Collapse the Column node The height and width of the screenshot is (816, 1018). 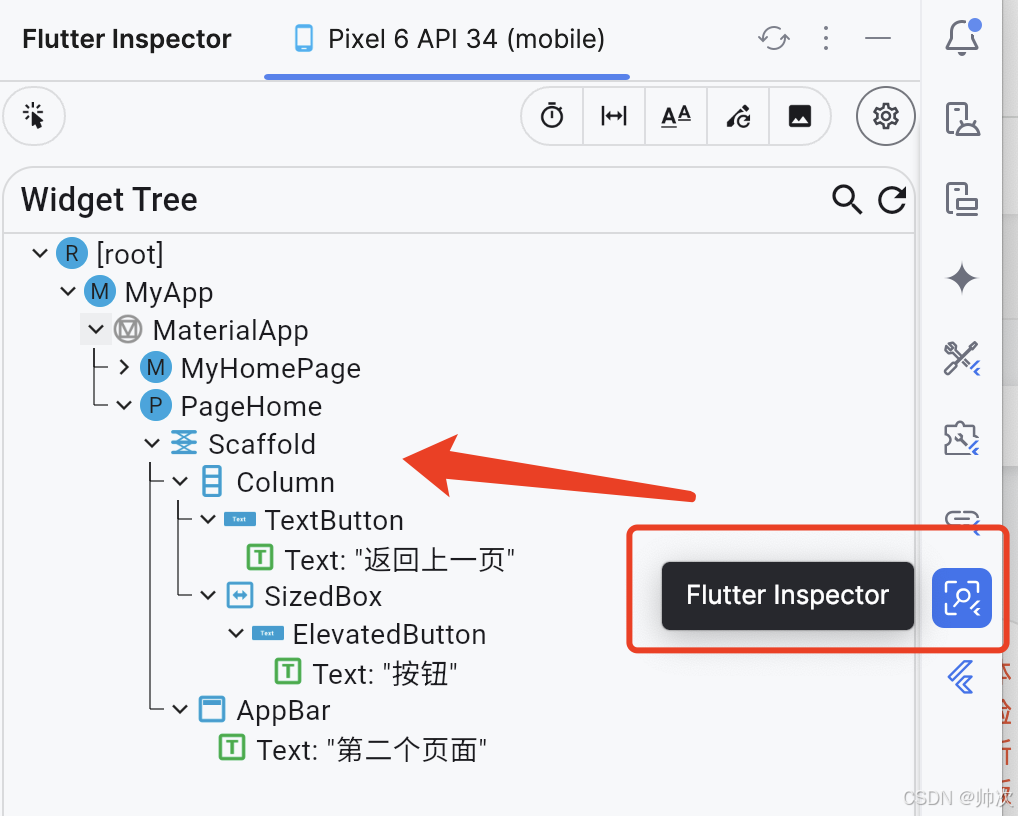pyautogui.click(x=180, y=482)
